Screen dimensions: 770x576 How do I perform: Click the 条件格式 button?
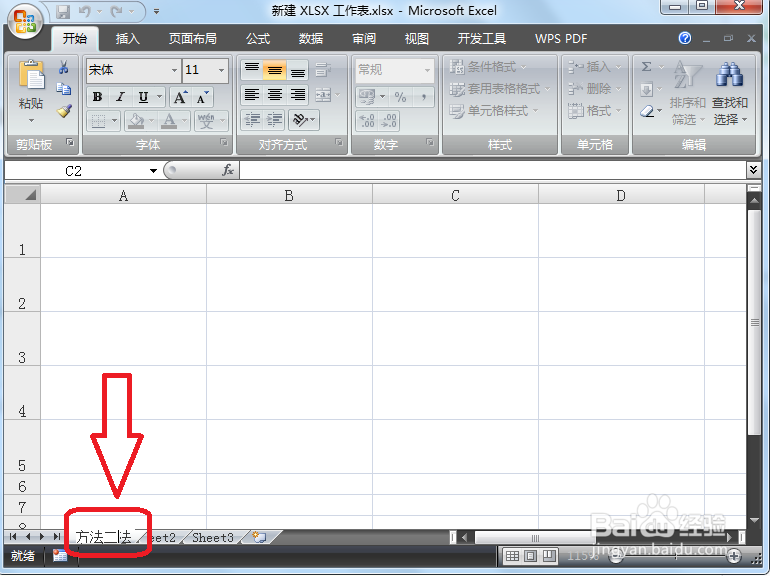point(488,67)
